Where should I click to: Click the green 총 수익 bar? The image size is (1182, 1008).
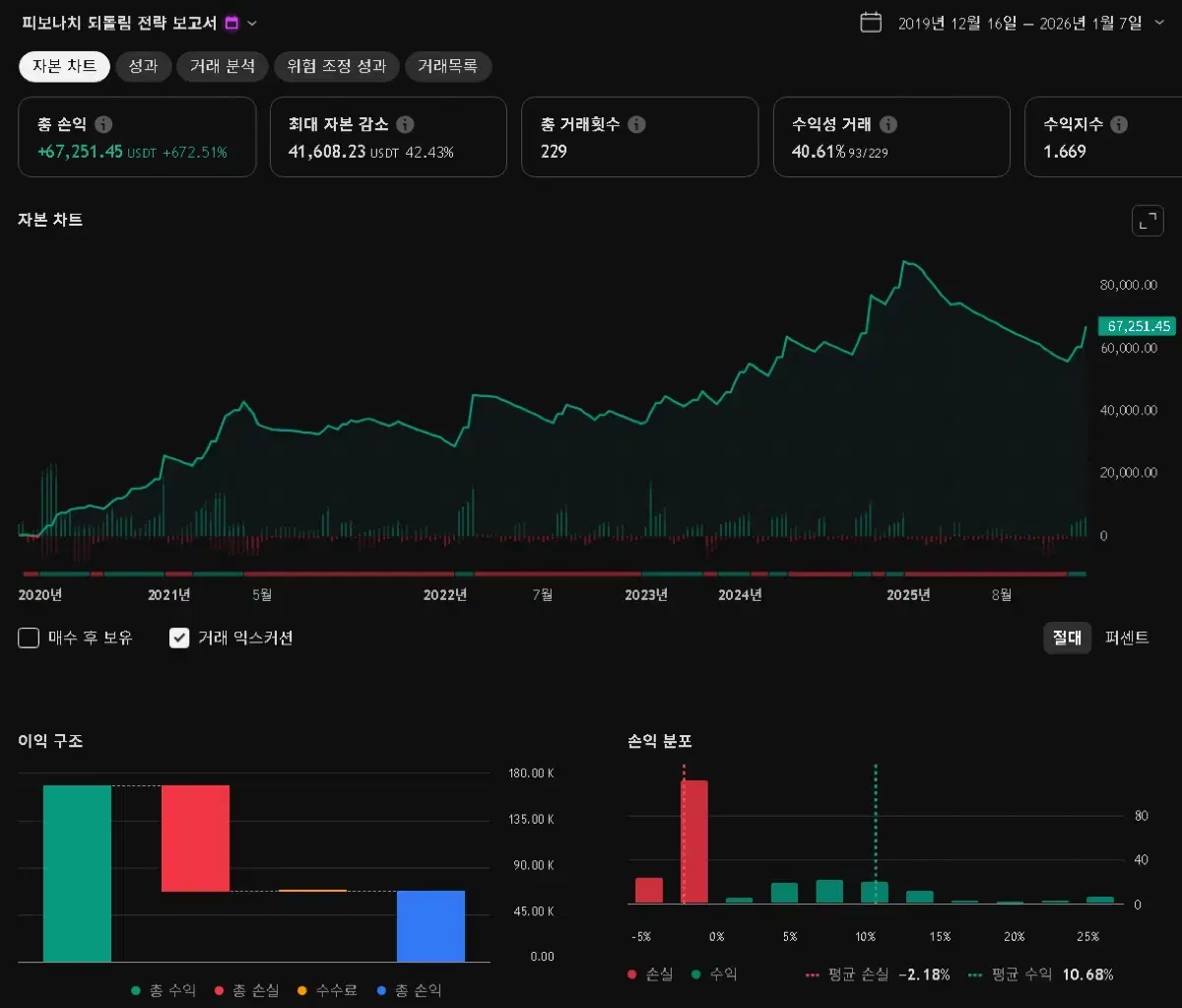pos(77,872)
